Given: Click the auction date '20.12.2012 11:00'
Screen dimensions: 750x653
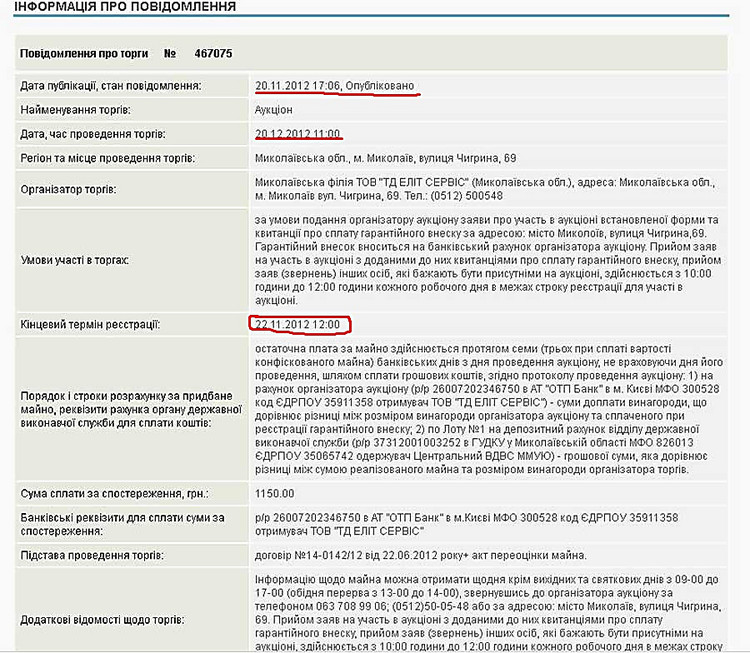Looking at the screenshot, I should click(298, 134).
